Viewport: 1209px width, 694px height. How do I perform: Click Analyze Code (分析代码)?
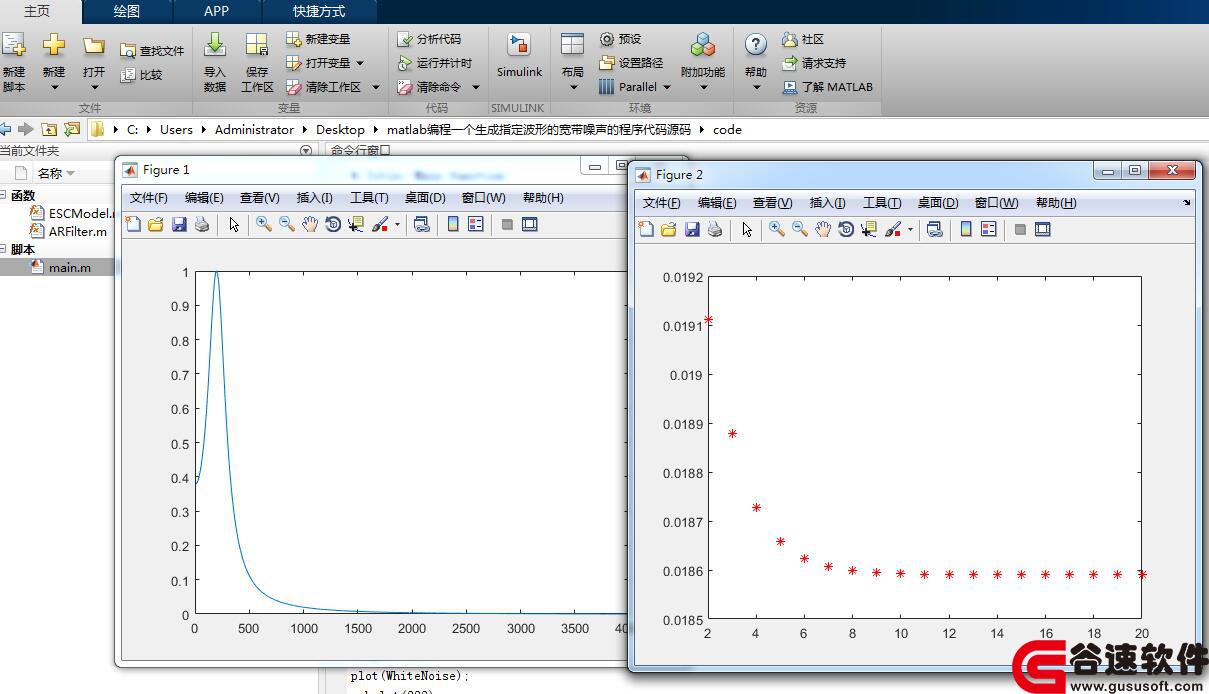pyautogui.click(x=429, y=39)
